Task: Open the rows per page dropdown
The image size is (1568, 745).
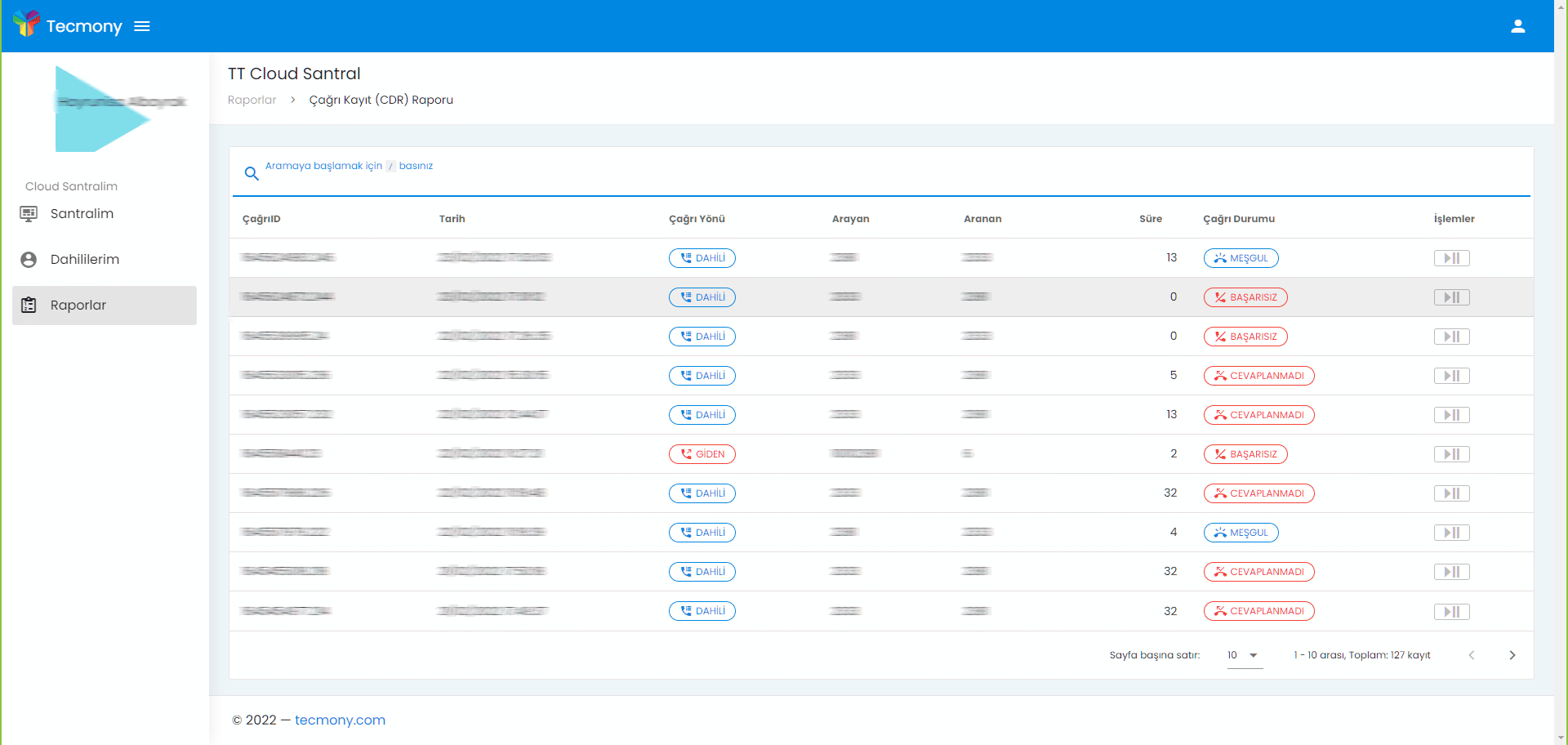Action: [x=1243, y=654]
